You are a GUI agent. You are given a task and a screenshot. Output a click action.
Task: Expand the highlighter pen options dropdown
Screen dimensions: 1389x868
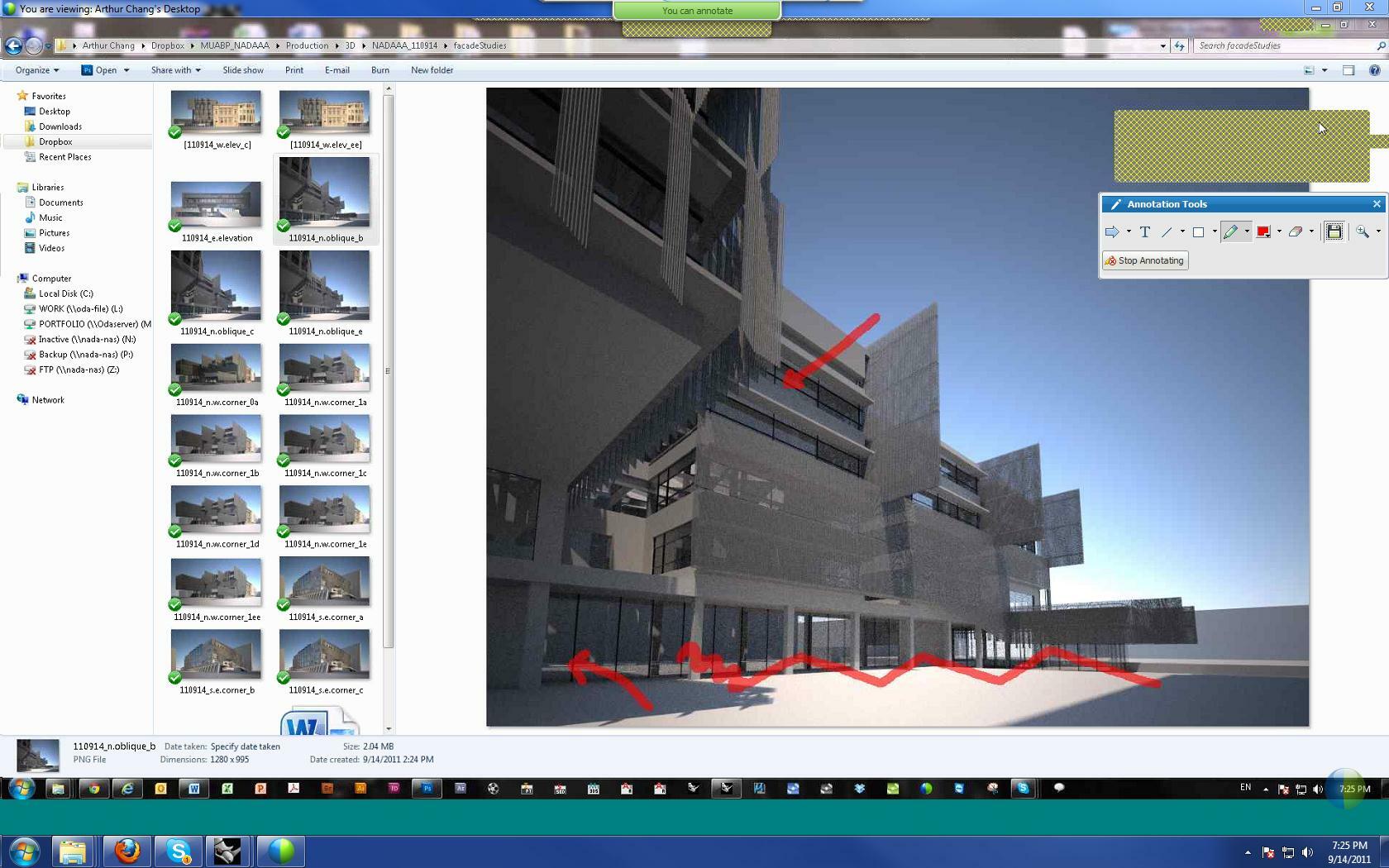1247,232
